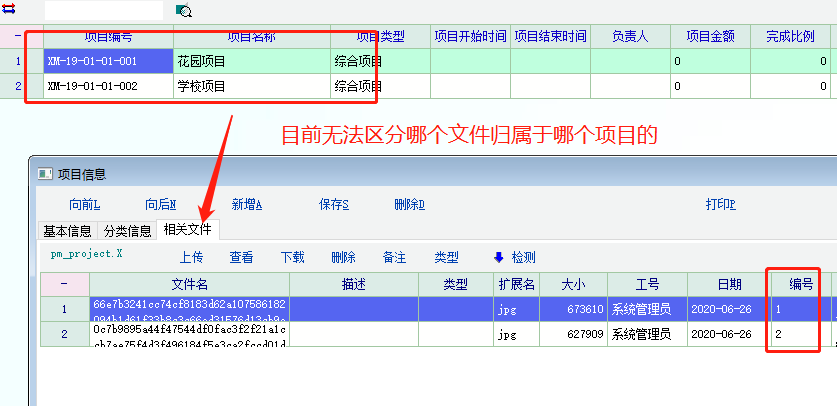Click 新增 to add a record
This screenshot has height=406, width=837.
coord(247,204)
